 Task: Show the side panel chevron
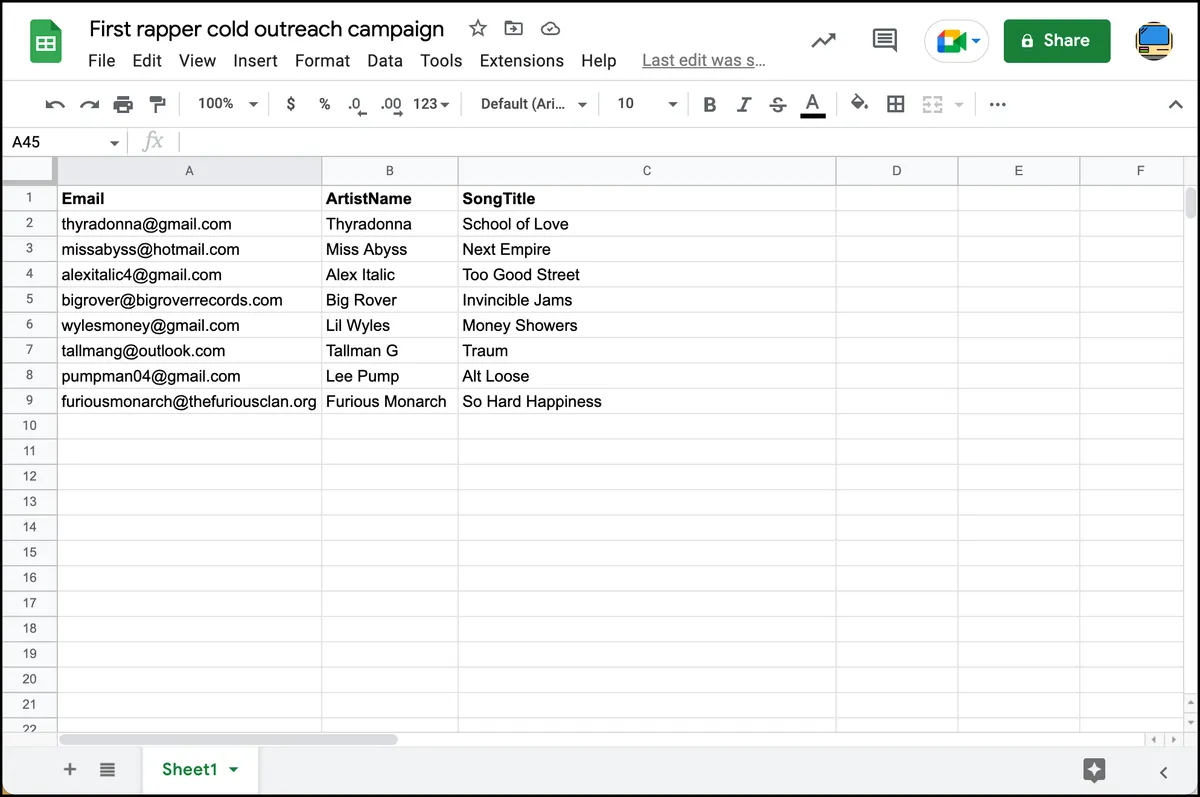pyautogui.click(x=1164, y=772)
